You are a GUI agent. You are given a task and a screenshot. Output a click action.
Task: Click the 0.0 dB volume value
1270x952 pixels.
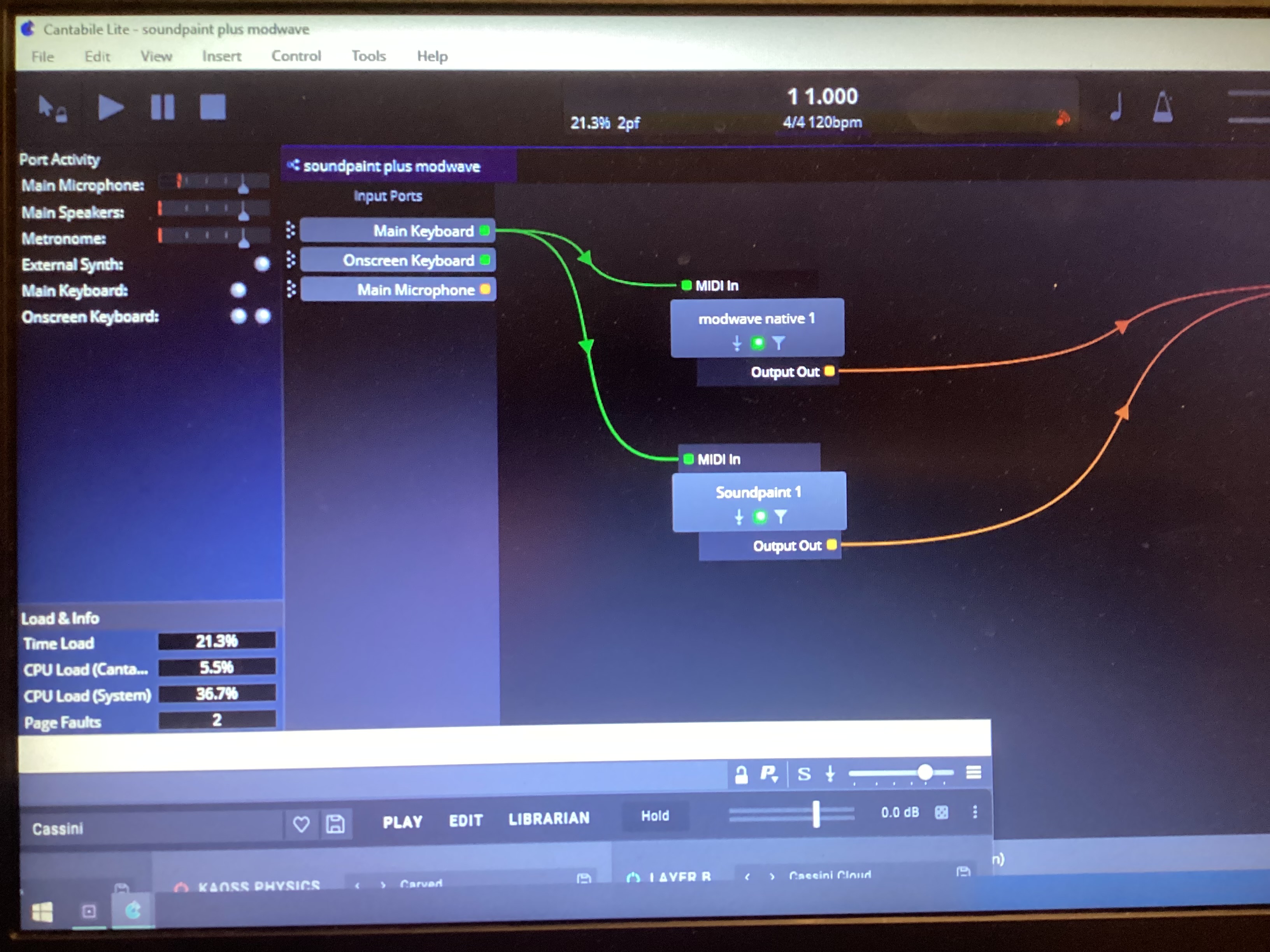(900, 812)
